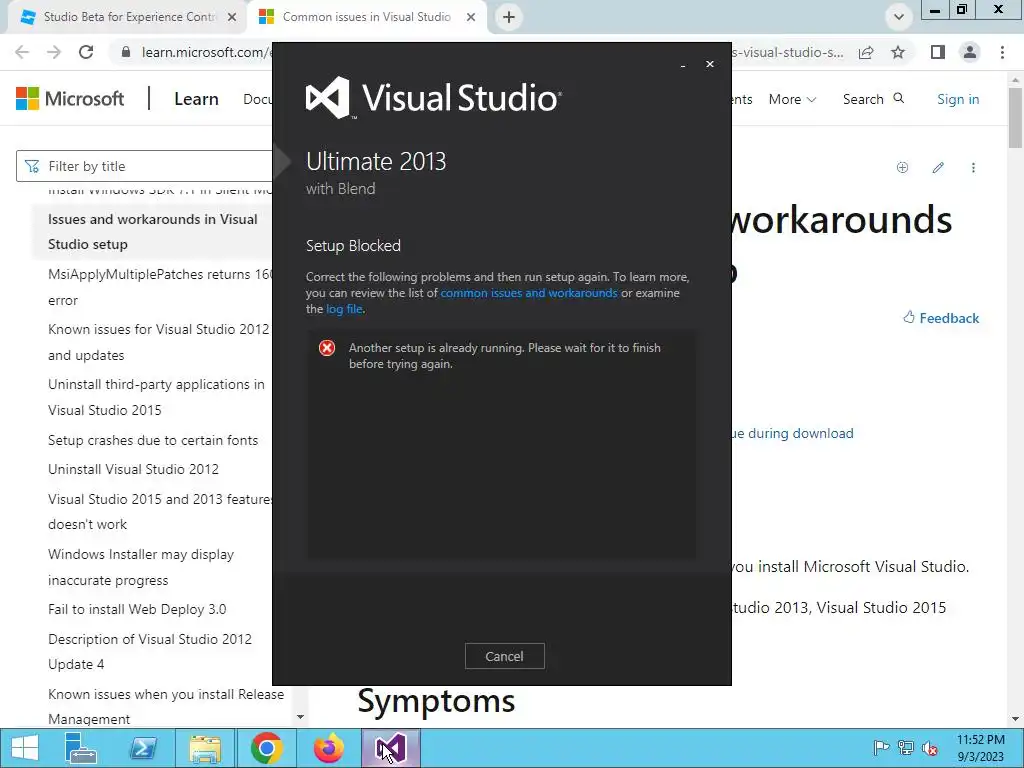Open Description of Visual Studio 2012 Update 4

(x=150, y=652)
